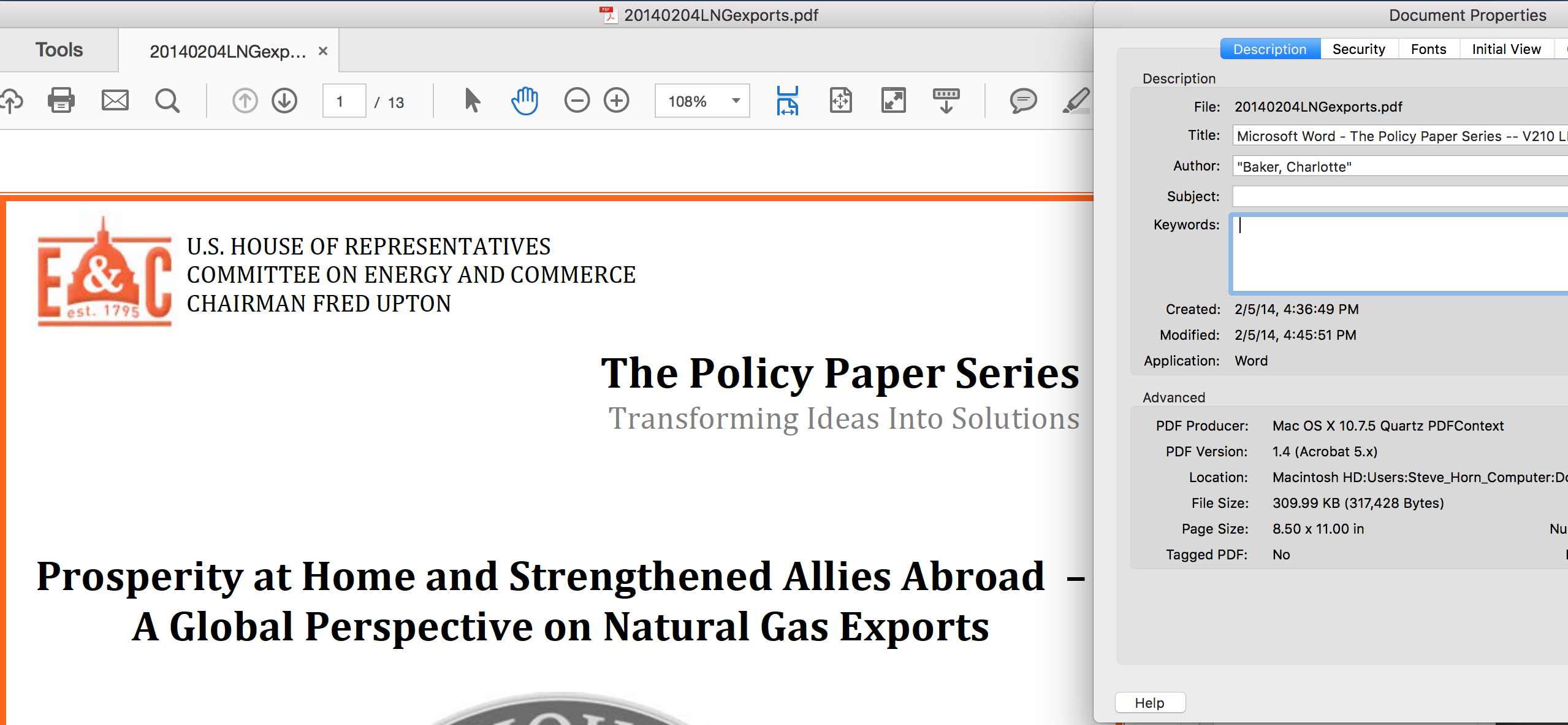Click file name 20140204LNGexports.pdf in properties

1318,107
